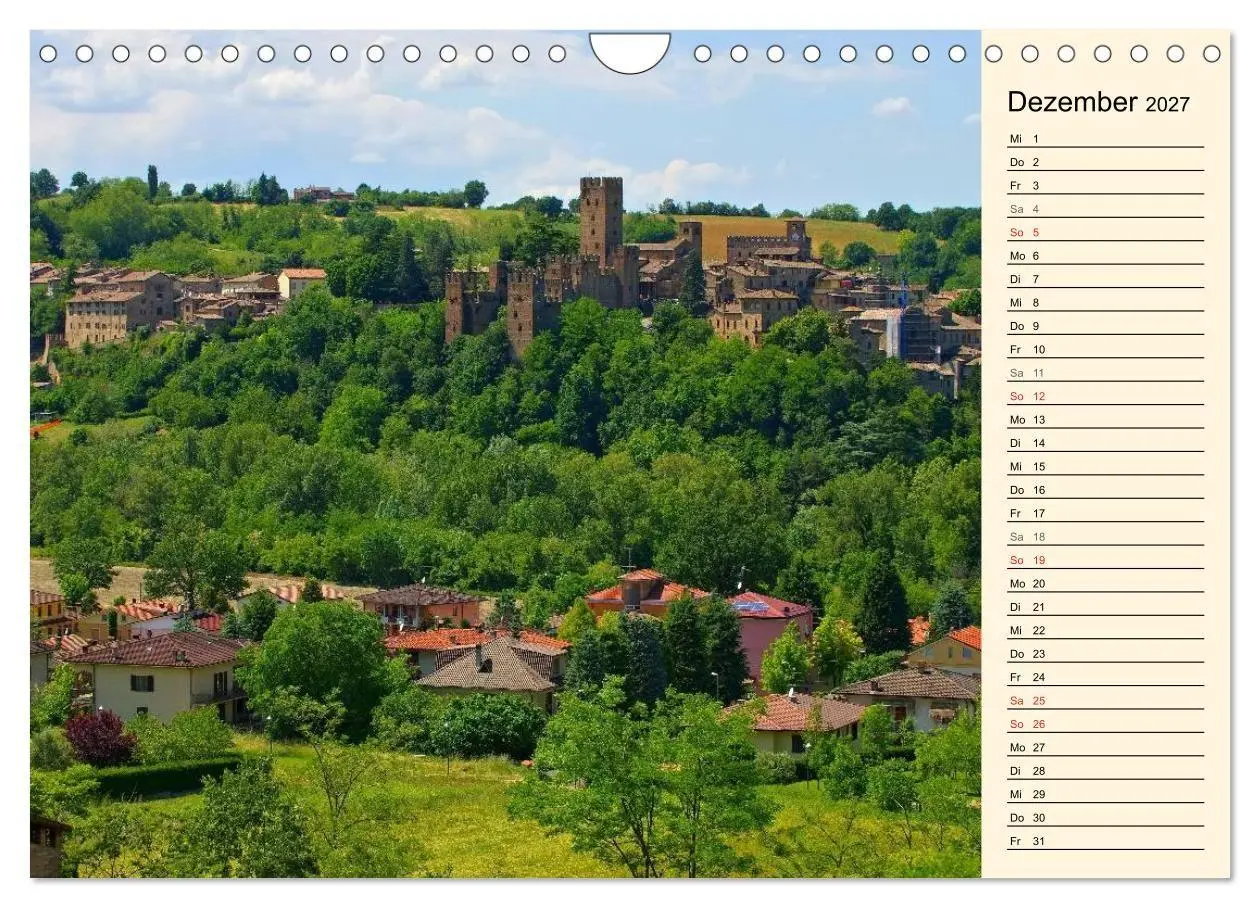This screenshot has height=908, width=1260.
Task: Select the row 'Do 9'
Action: pos(1105,326)
